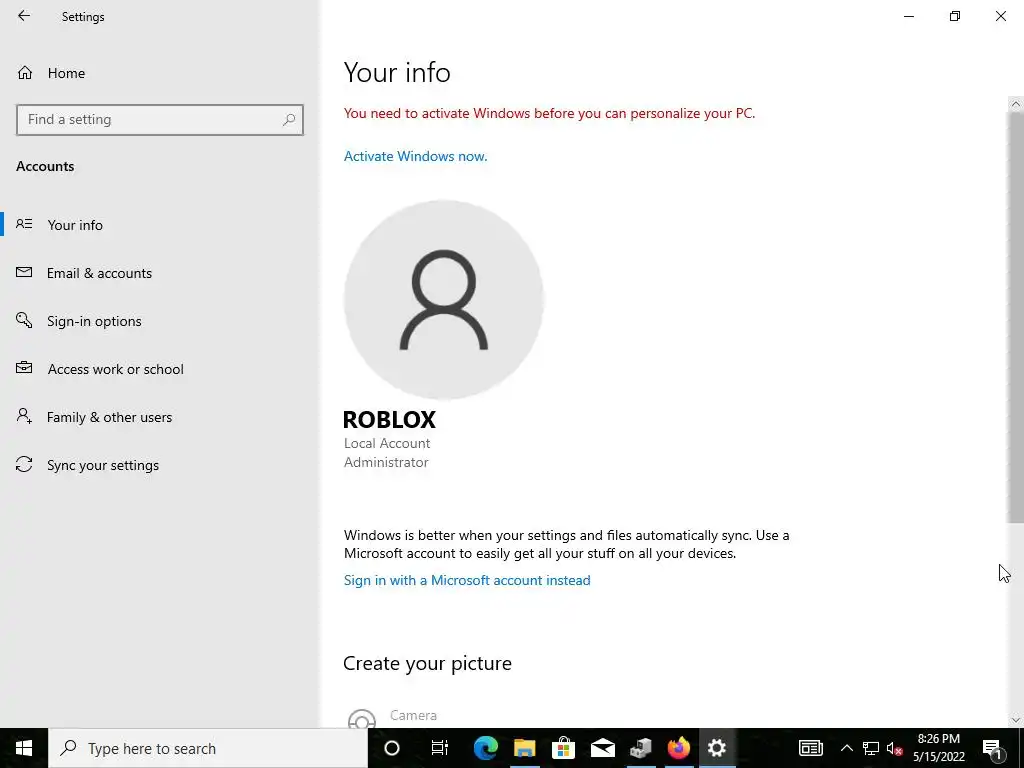Open the Windows Start menu
This screenshot has width=1024, height=768.
tap(24, 748)
